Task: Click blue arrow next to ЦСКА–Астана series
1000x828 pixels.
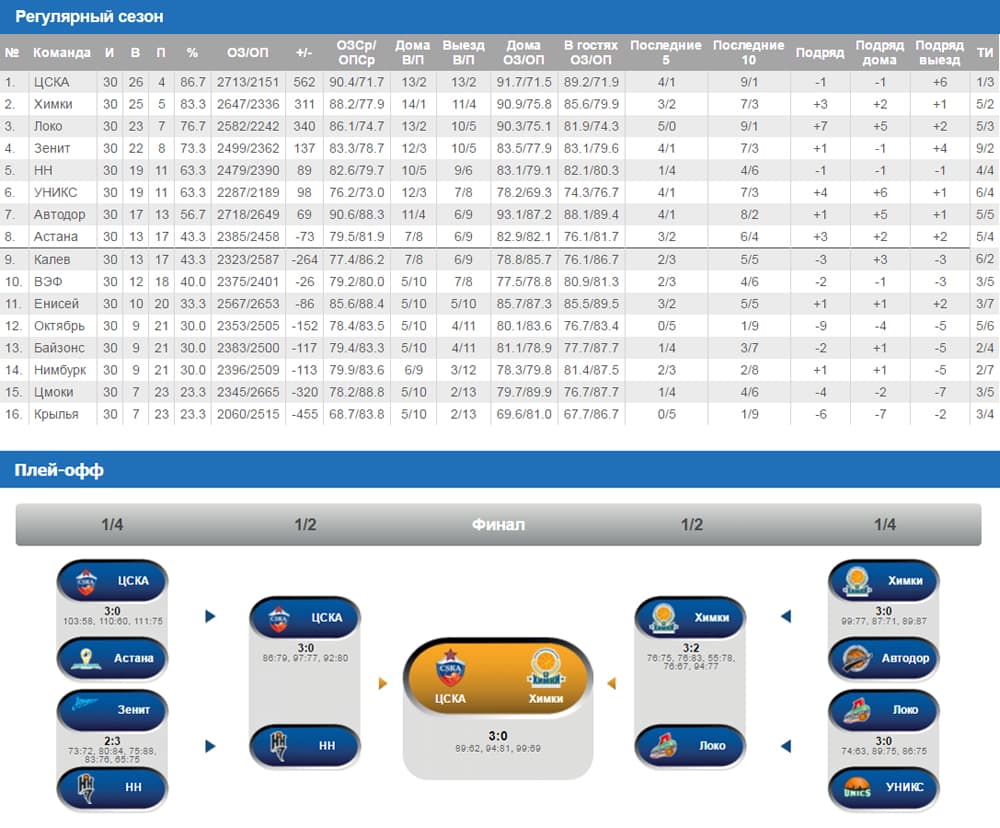Action: point(210,617)
